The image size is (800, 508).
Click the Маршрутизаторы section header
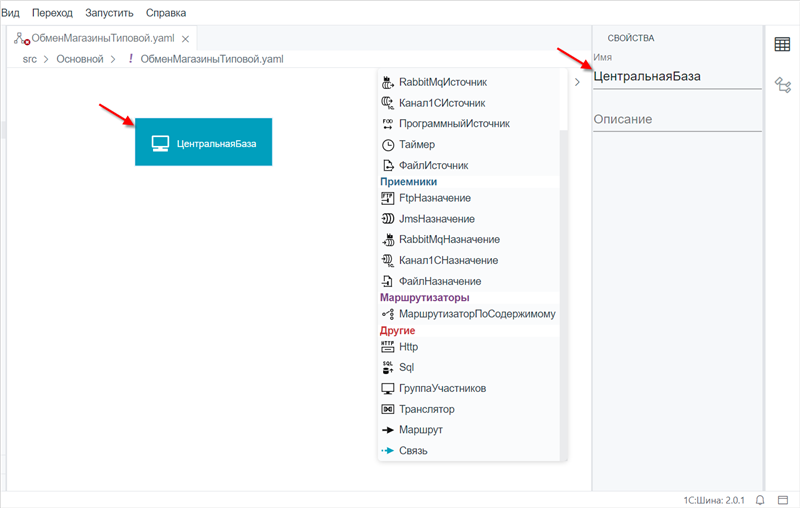click(424, 297)
